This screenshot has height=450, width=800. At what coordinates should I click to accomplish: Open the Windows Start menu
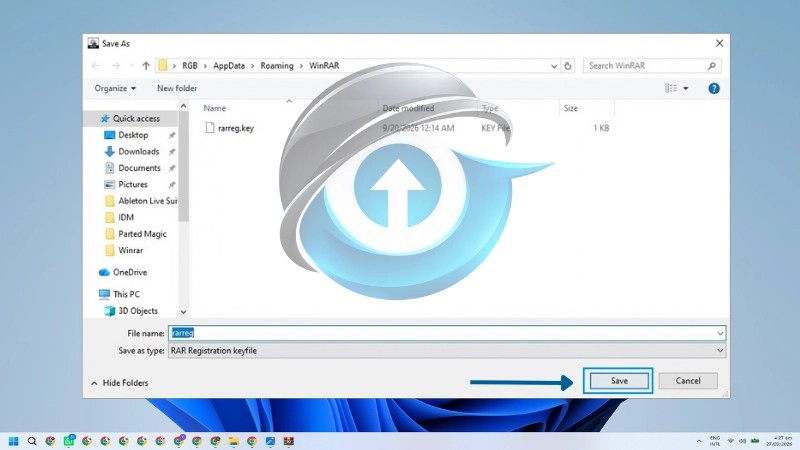click(14, 441)
